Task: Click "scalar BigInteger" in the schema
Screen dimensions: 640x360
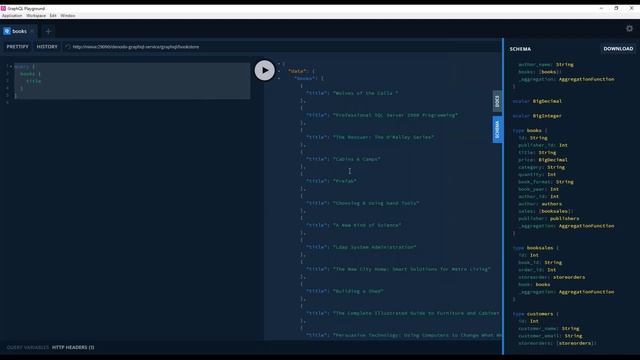Action: [x=537, y=116]
